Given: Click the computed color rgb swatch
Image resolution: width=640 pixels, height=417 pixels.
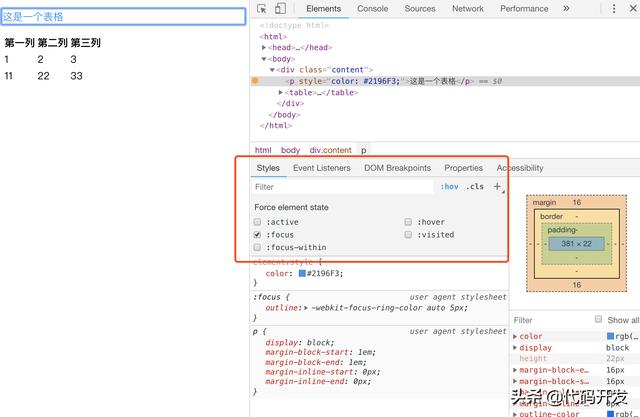Looking at the screenshot, I should 610,336.
